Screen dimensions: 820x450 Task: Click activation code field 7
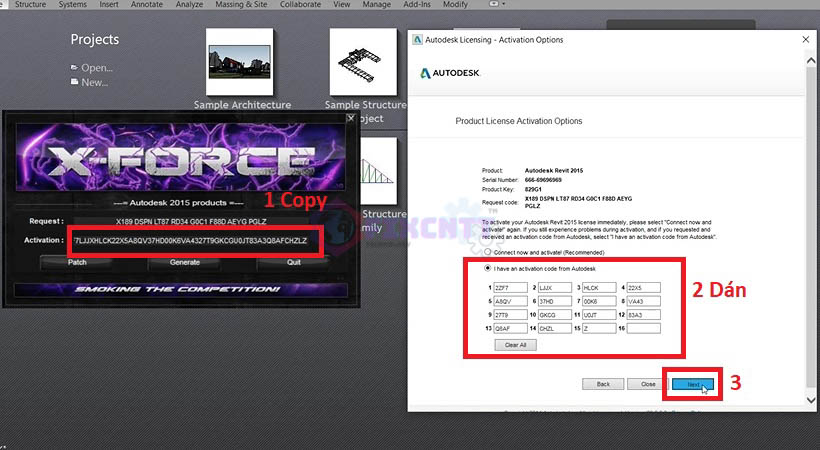(x=599, y=301)
